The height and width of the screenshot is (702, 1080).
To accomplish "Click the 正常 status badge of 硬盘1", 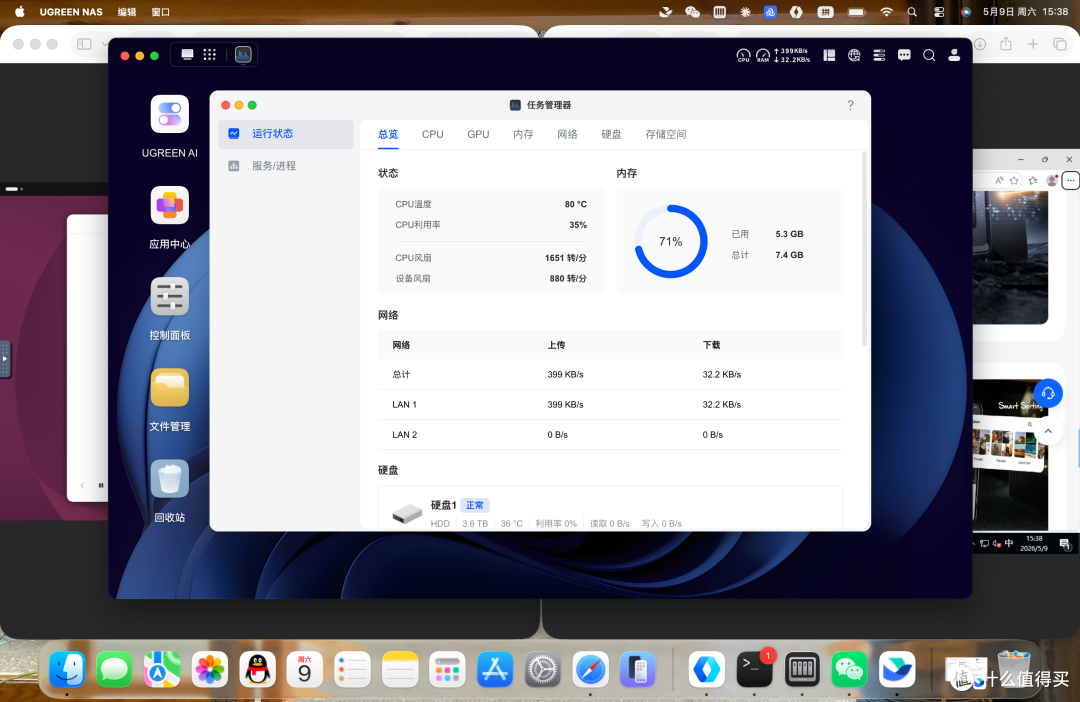I will (475, 505).
